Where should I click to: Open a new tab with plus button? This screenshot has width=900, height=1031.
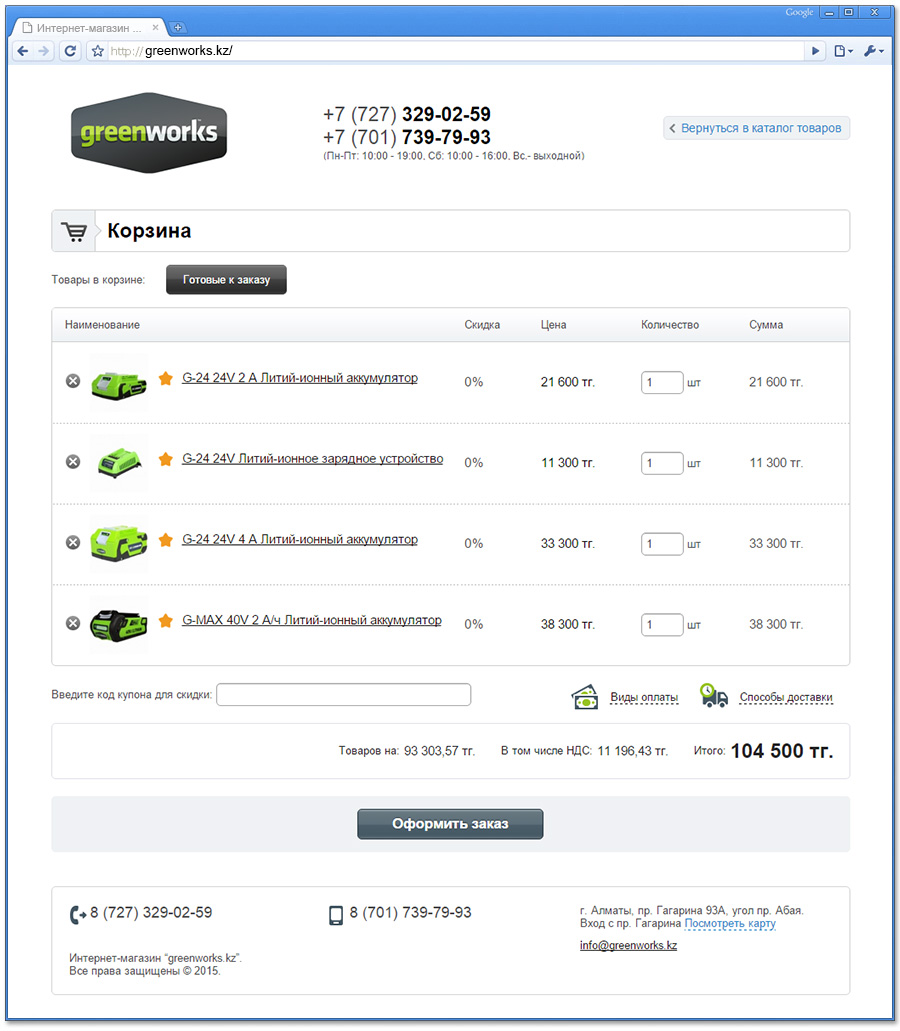tap(178, 28)
